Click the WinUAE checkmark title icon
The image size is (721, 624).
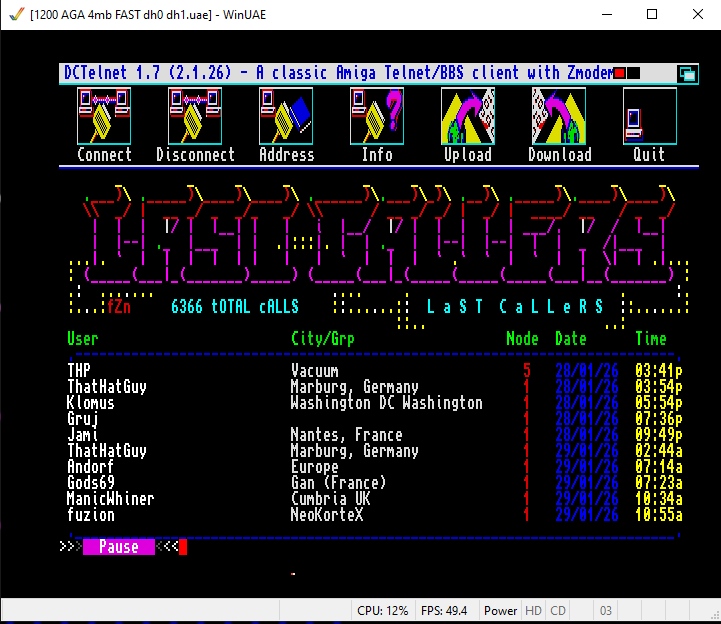[x=16, y=14]
